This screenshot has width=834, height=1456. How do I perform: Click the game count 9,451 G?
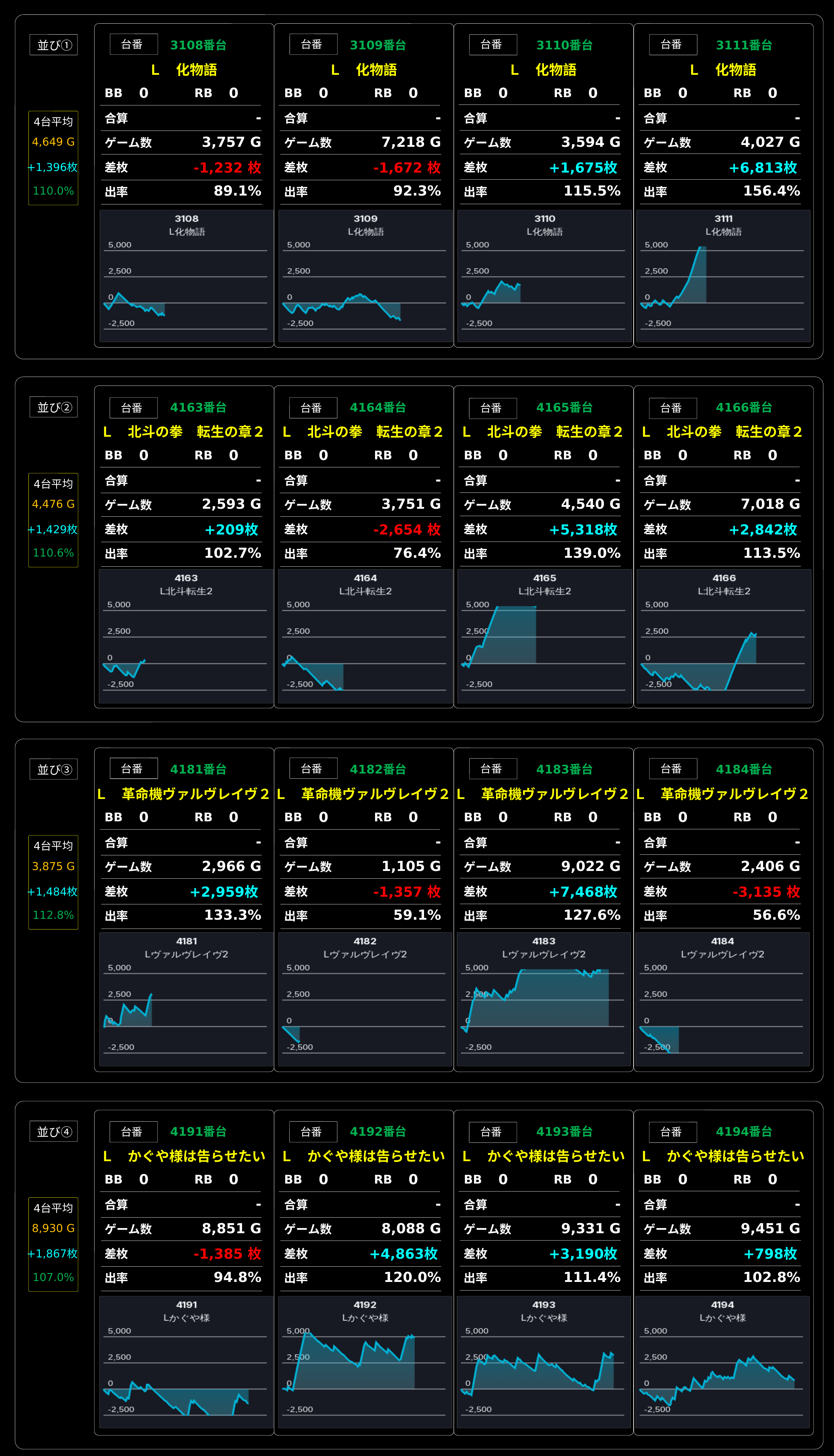pos(770,1228)
